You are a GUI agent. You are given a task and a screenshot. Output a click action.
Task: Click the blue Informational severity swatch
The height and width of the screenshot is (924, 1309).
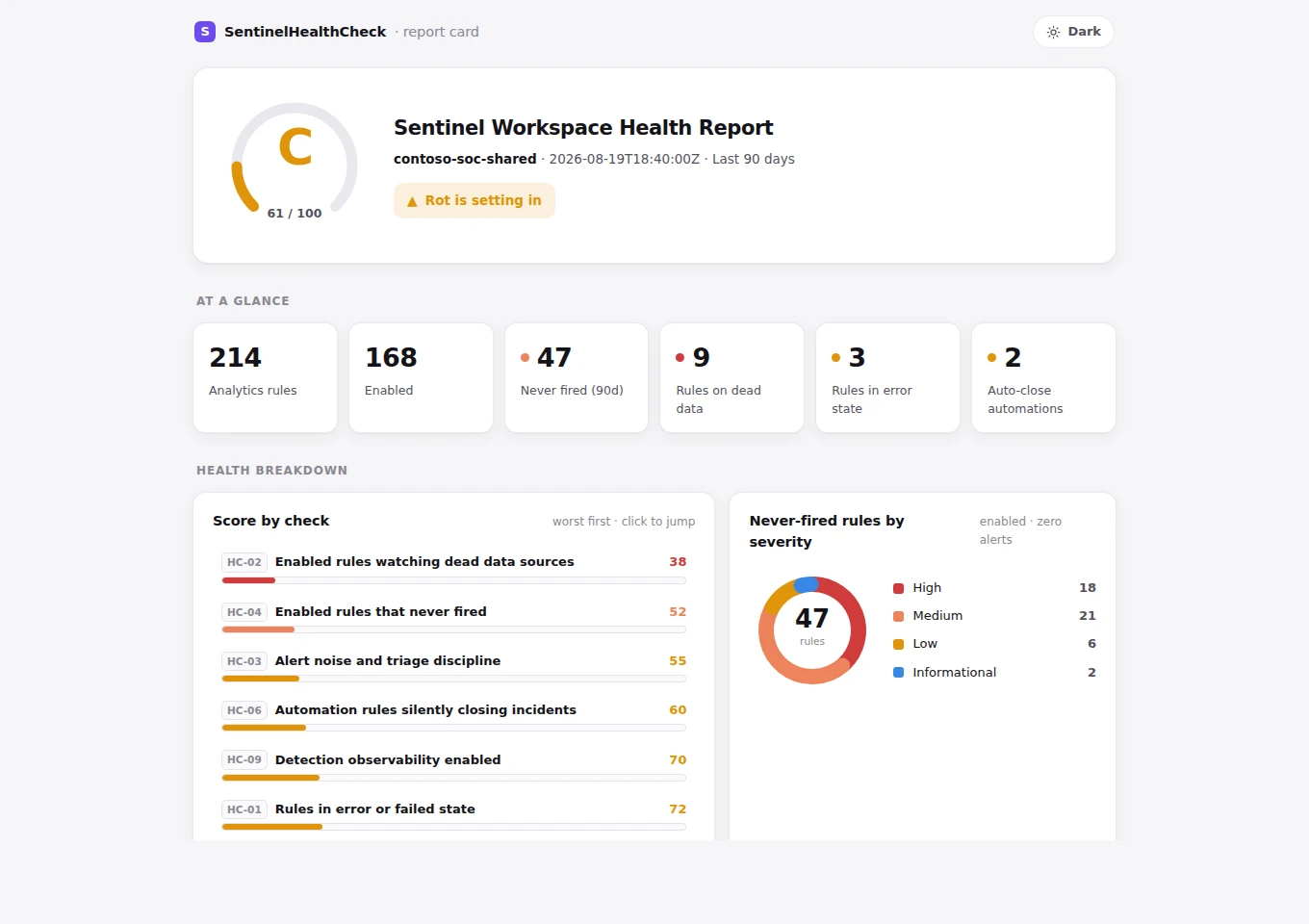point(898,673)
